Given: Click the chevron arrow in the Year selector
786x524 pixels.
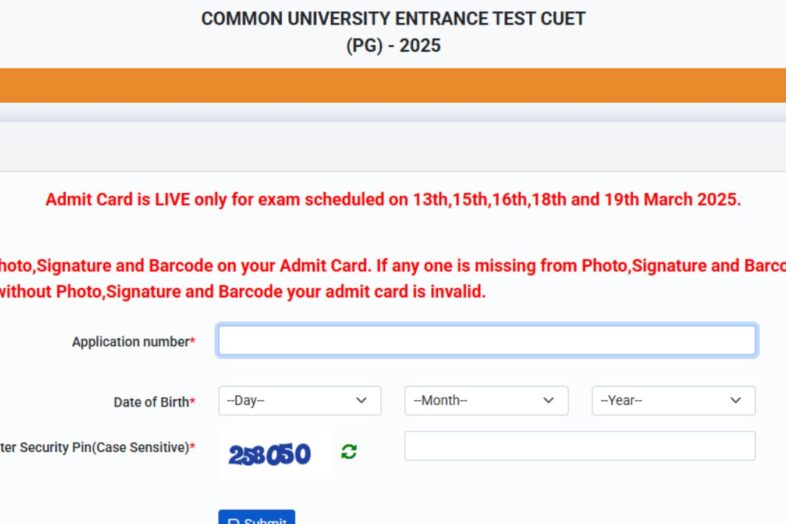Looking at the screenshot, I should tap(735, 401).
